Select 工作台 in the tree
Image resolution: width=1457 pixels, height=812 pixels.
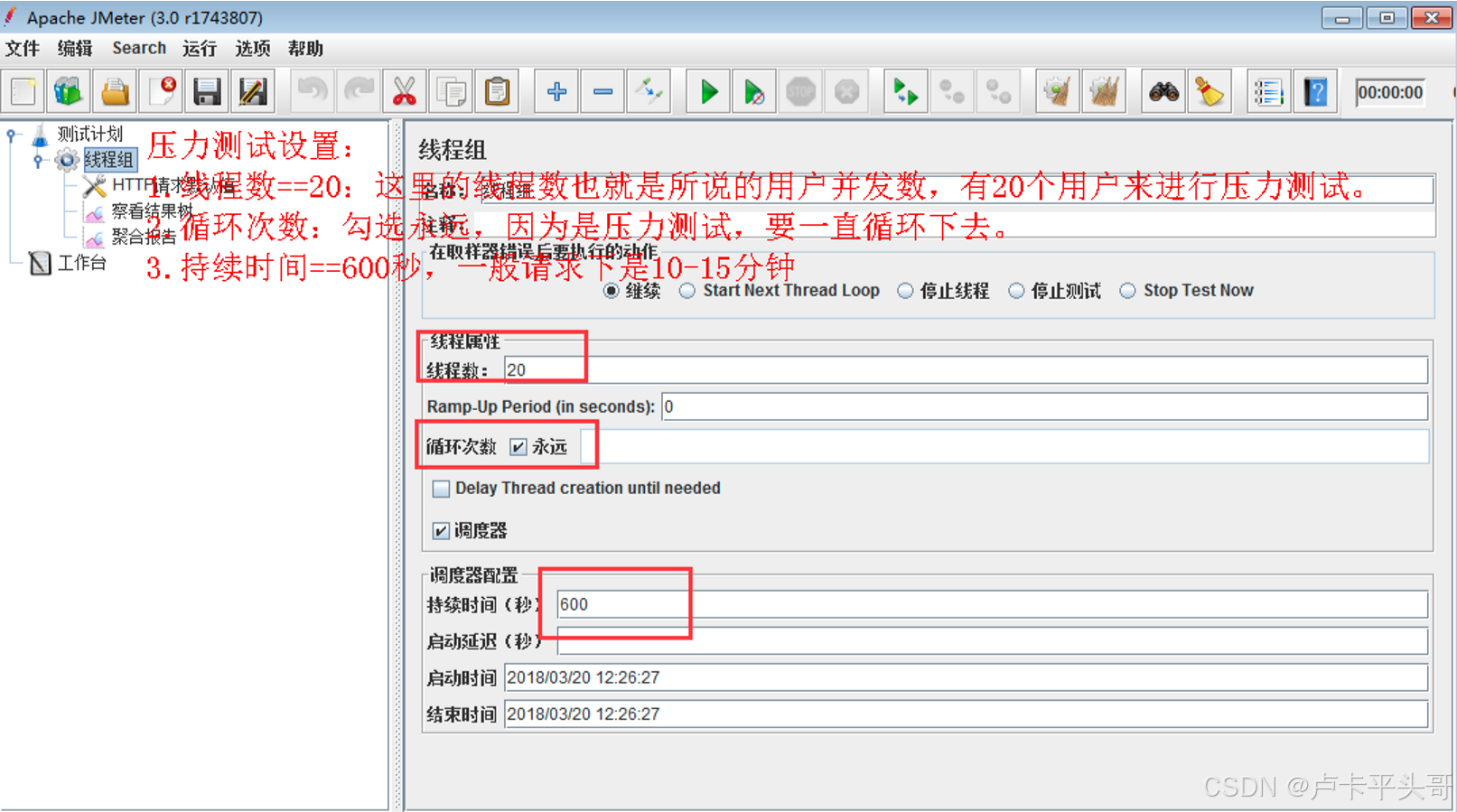coord(81,263)
